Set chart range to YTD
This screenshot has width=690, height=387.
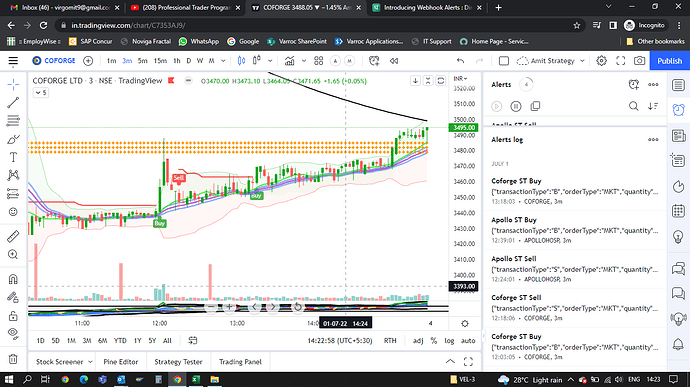click(x=120, y=340)
